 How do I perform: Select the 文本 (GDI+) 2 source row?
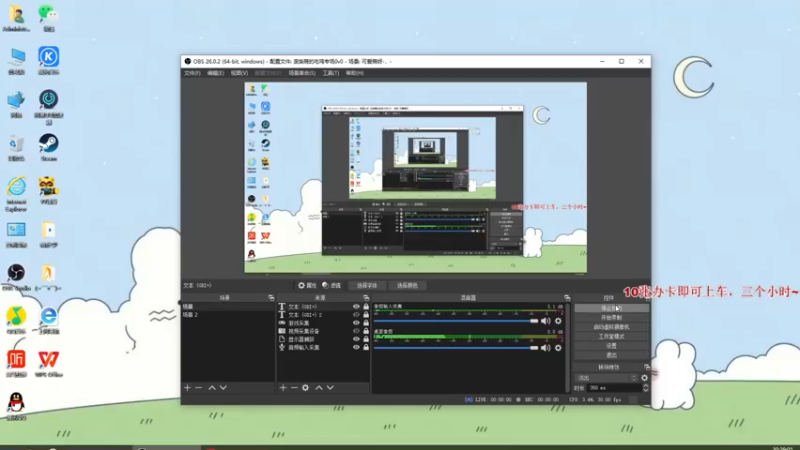pyautogui.click(x=323, y=315)
